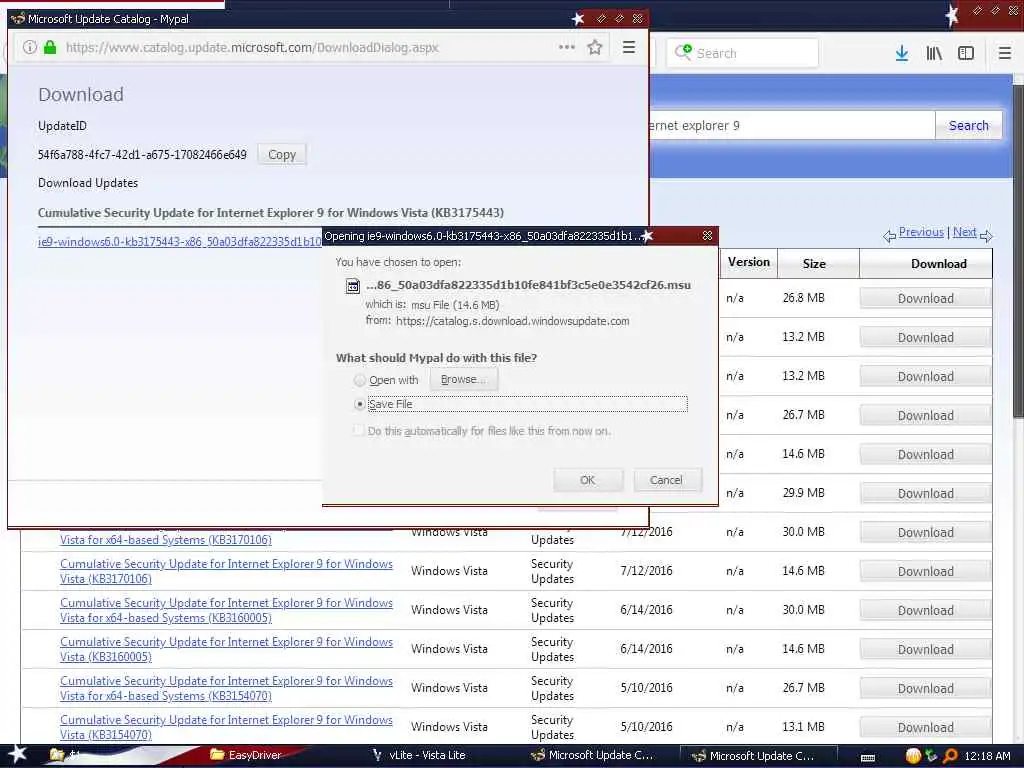
Task: Cancel the file opening dialog
Action: tap(667, 480)
